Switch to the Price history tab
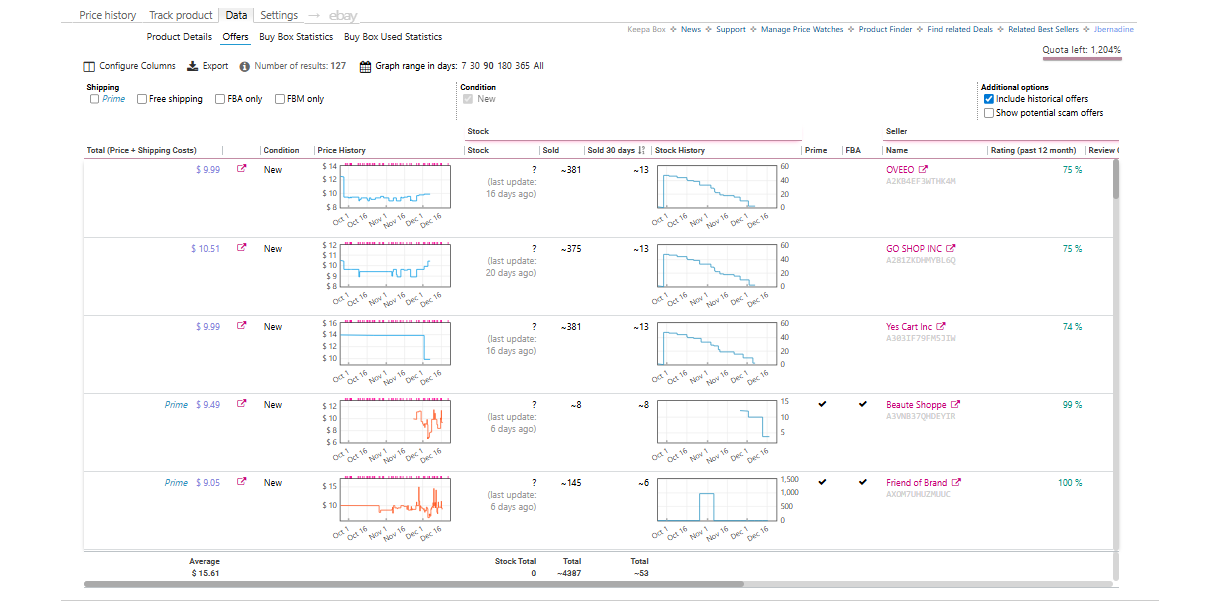 pyautogui.click(x=108, y=15)
